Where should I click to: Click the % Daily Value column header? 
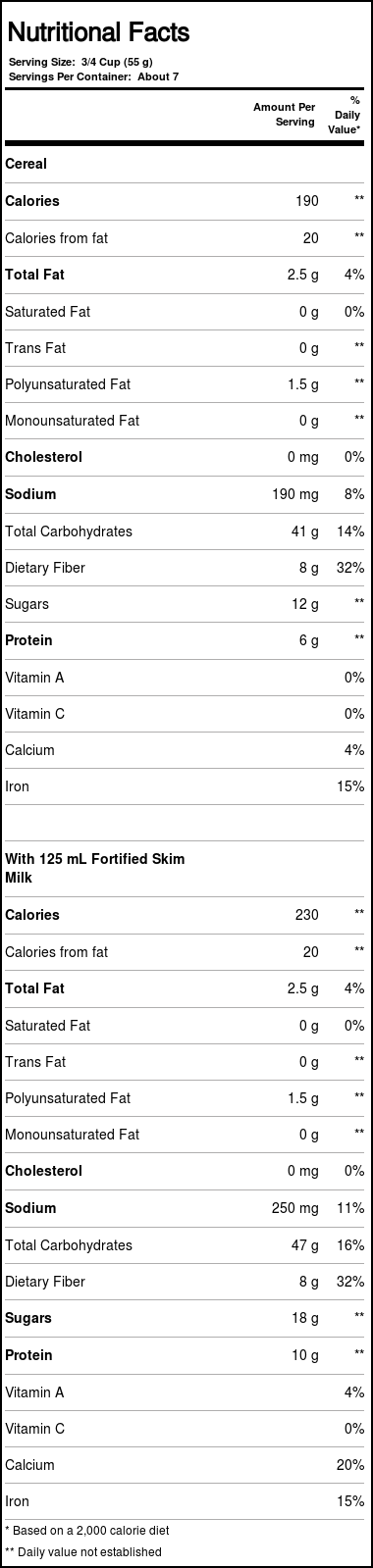coord(345,115)
